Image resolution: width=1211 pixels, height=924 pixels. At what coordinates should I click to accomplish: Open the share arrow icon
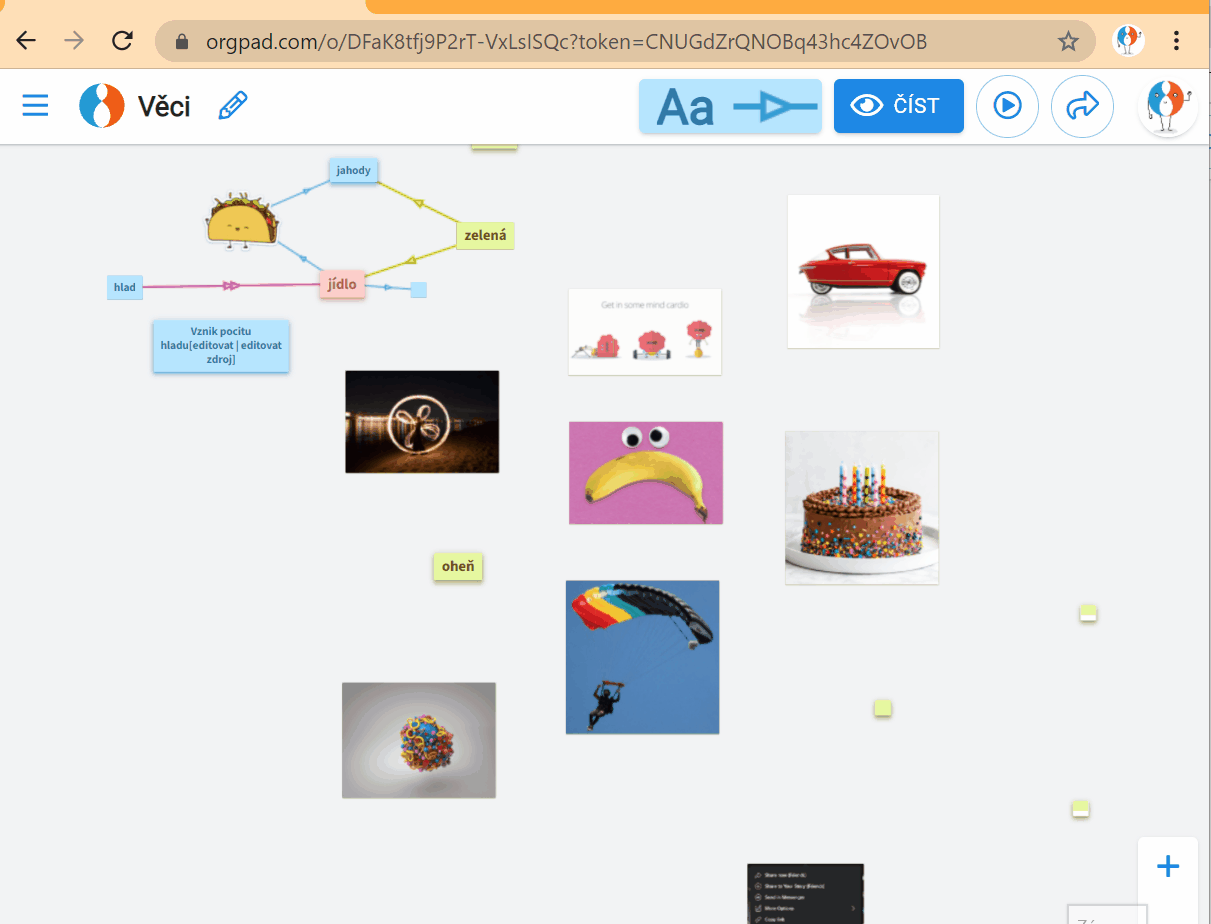pyautogui.click(x=1082, y=106)
